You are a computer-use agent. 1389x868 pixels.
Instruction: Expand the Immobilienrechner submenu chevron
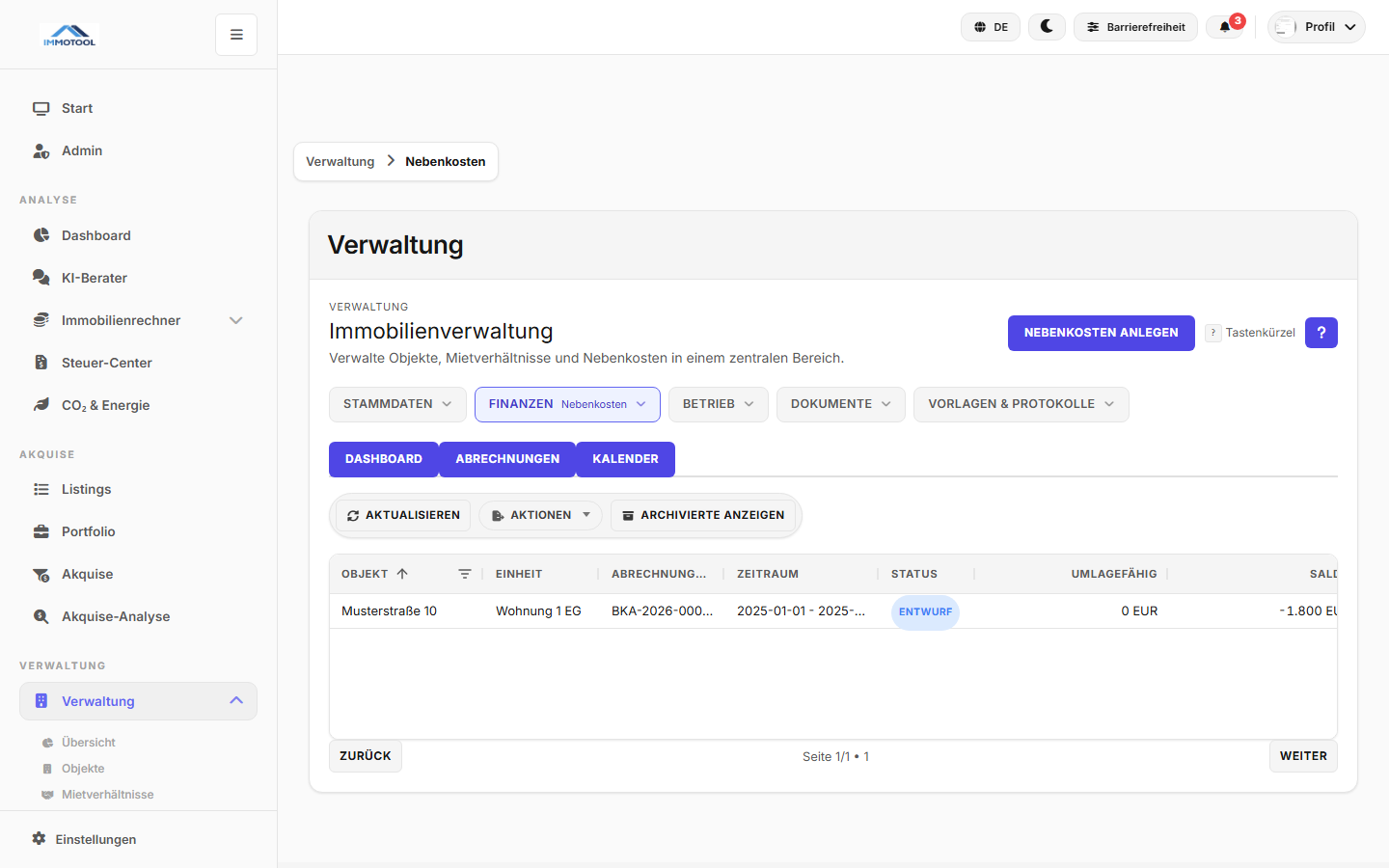coord(235,320)
